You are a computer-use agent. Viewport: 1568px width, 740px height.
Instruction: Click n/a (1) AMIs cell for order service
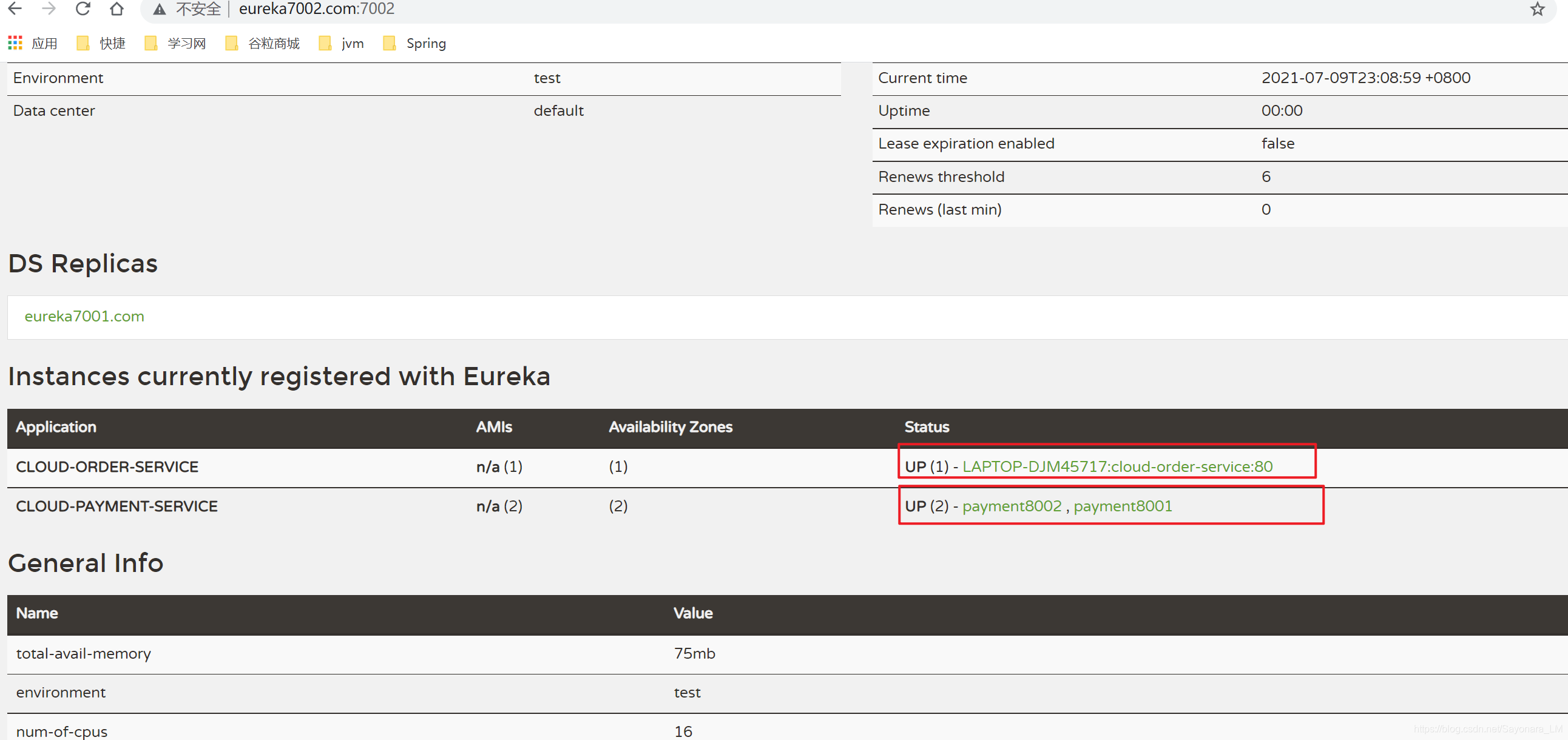coord(499,467)
